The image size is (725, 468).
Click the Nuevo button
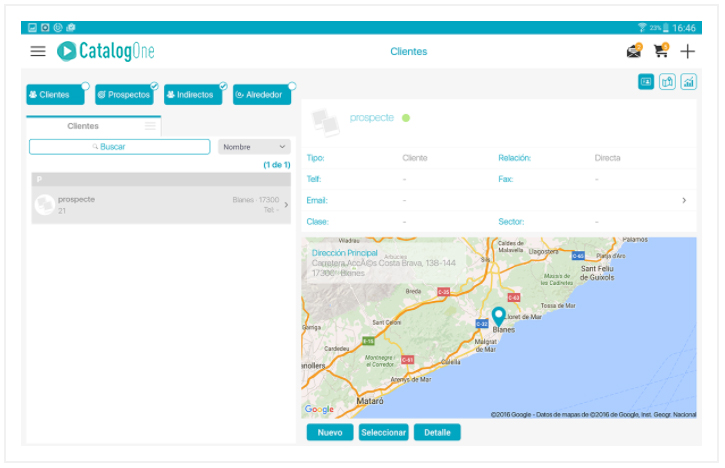(330, 432)
